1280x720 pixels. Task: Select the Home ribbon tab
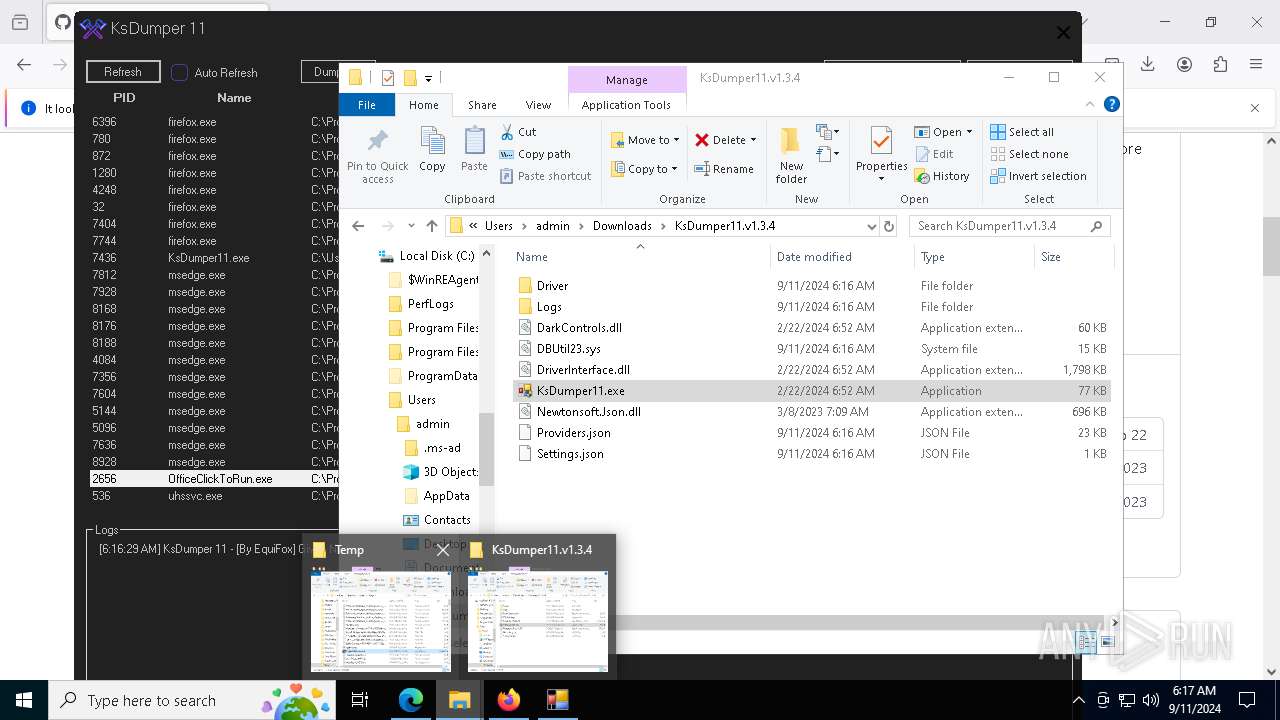423,105
